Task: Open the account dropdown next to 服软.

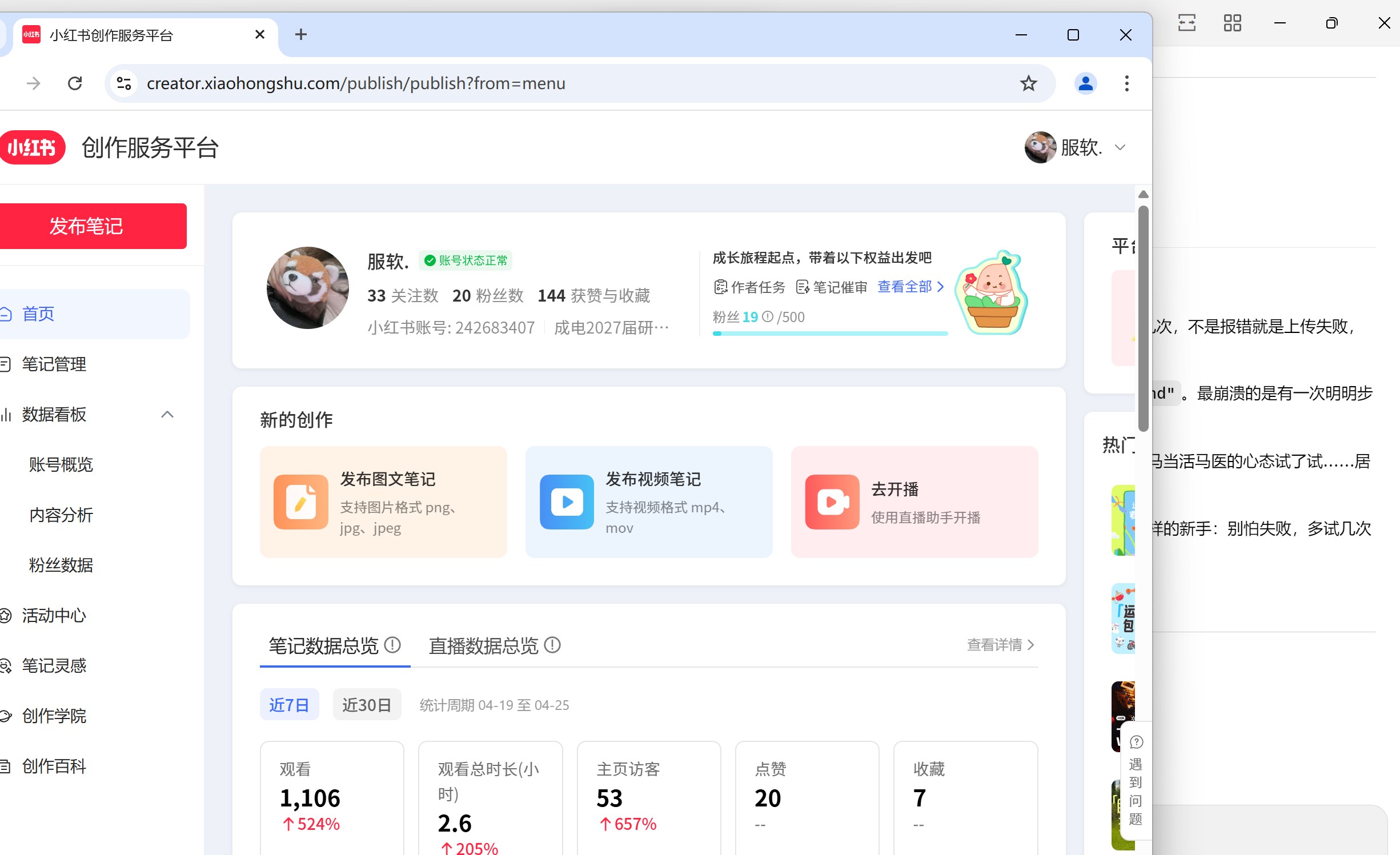Action: tap(1120, 147)
